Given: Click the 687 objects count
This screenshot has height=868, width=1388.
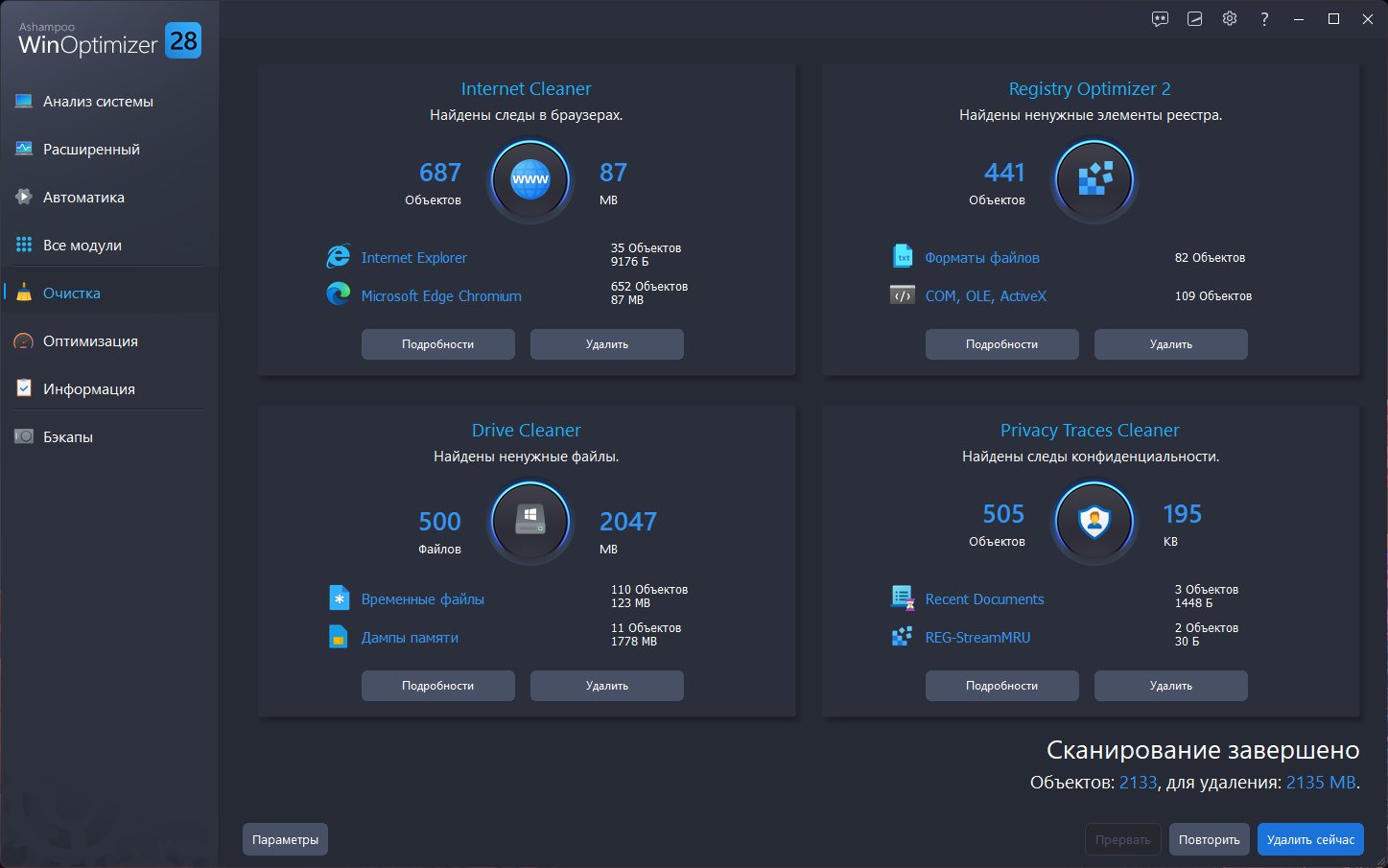Looking at the screenshot, I should pos(440,173).
